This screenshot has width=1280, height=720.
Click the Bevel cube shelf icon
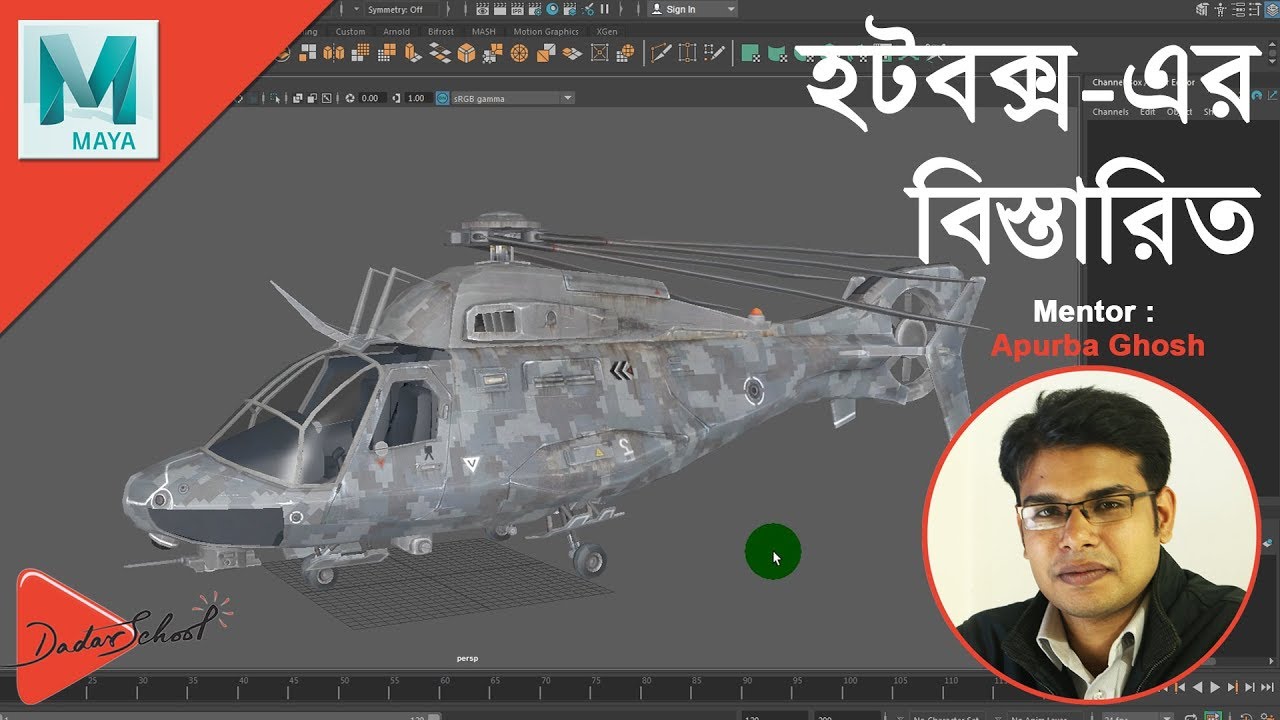pos(466,52)
